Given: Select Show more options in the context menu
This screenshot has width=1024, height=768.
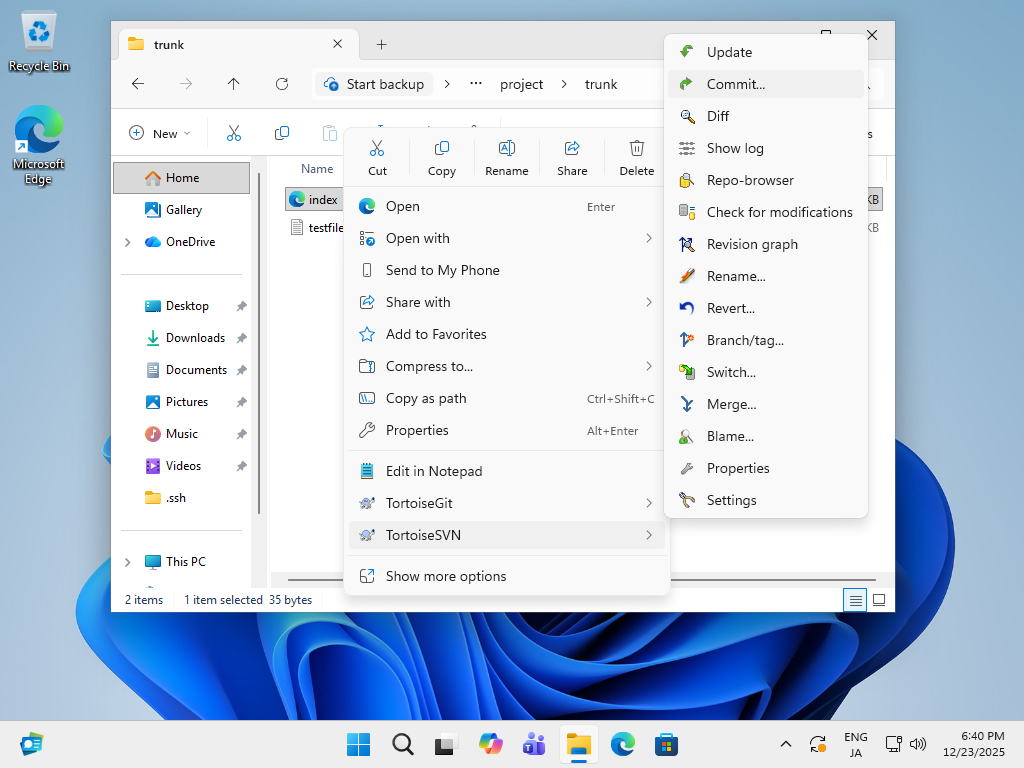Looking at the screenshot, I should [x=445, y=575].
